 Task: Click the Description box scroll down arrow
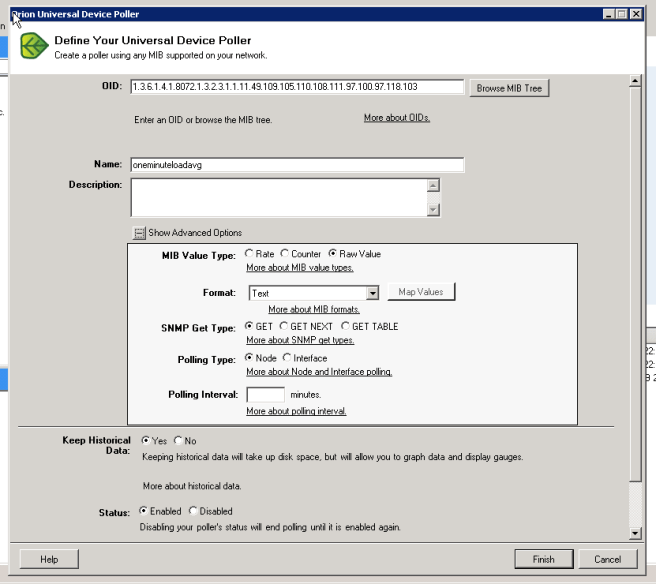point(433,210)
